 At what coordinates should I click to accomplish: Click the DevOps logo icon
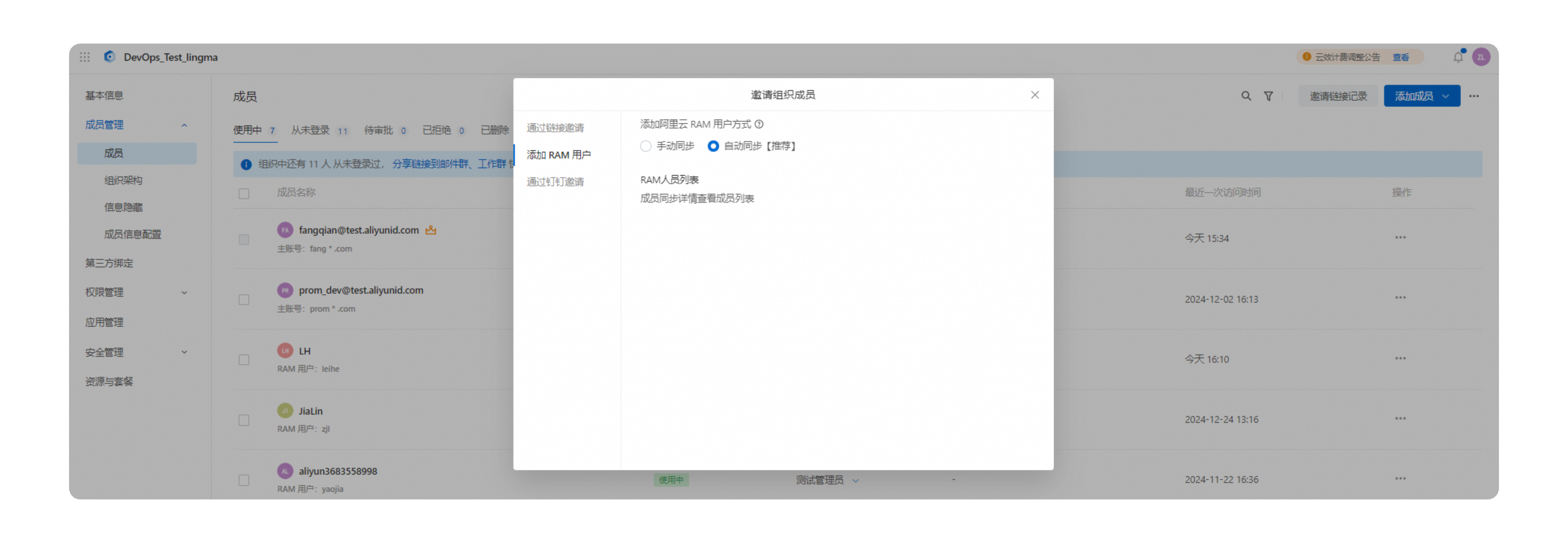[x=110, y=57]
